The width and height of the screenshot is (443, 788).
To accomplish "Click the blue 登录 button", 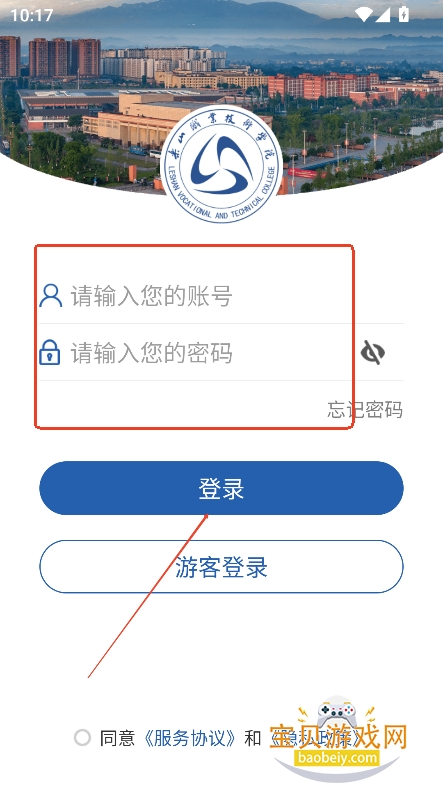I will 222,488.
